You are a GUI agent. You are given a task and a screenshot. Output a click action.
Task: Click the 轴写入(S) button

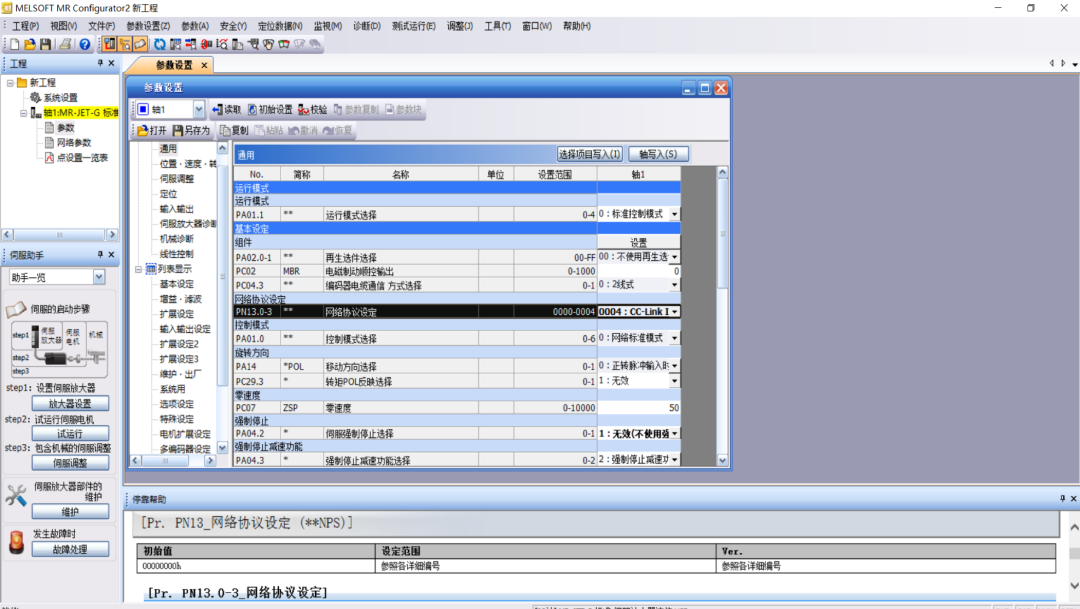(x=658, y=154)
